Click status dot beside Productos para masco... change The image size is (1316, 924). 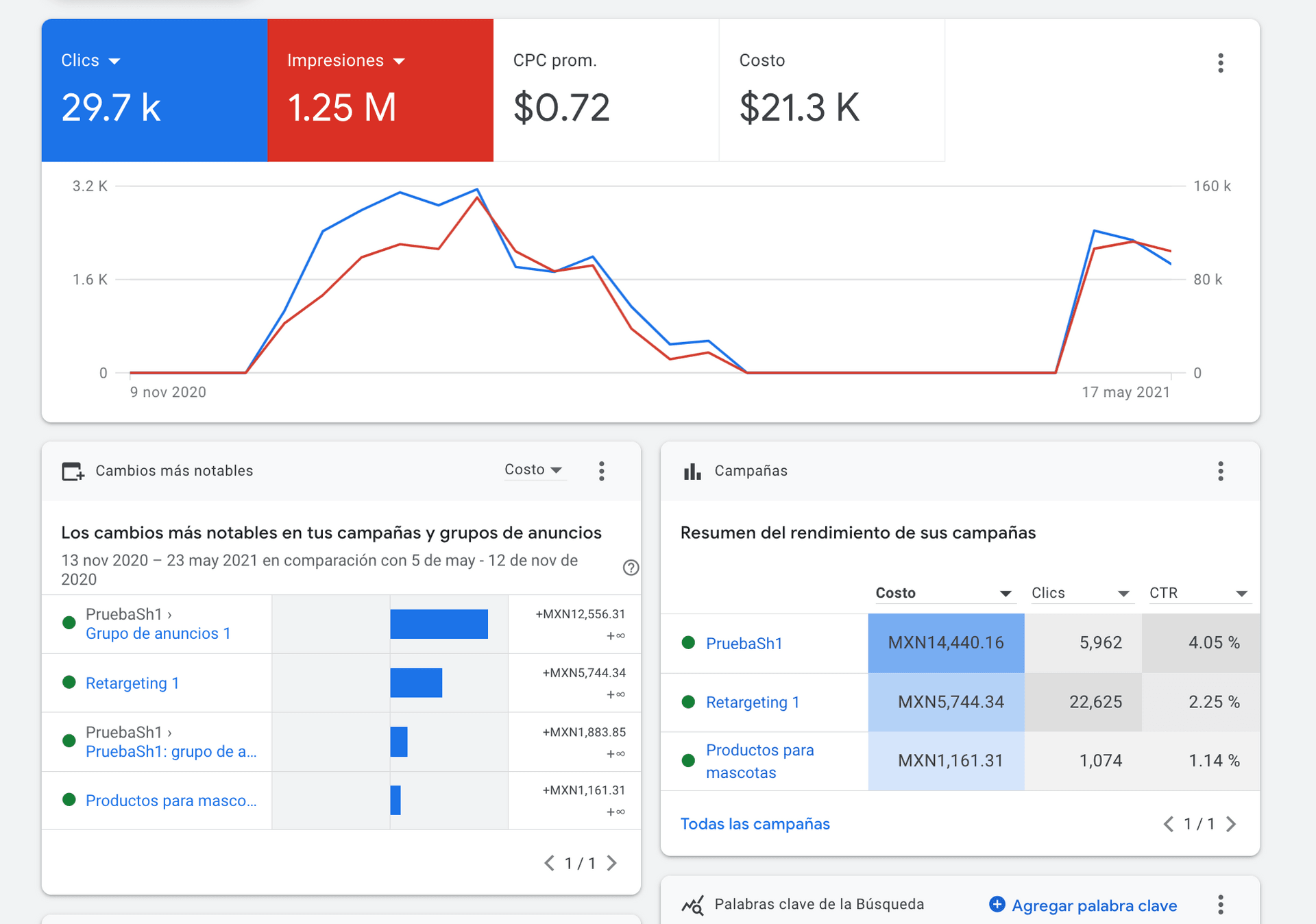coord(69,800)
